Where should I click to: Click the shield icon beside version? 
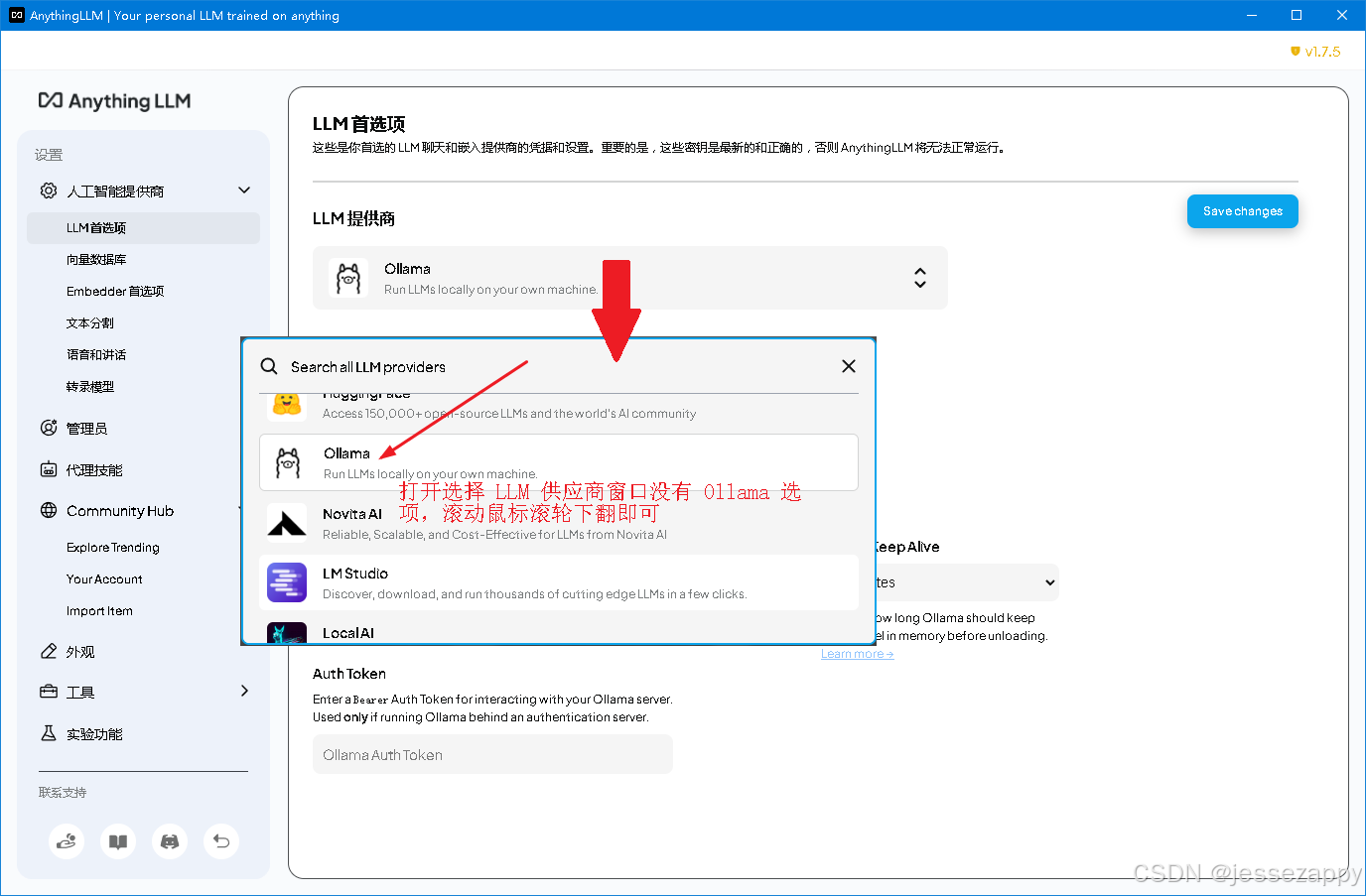tap(1295, 52)
